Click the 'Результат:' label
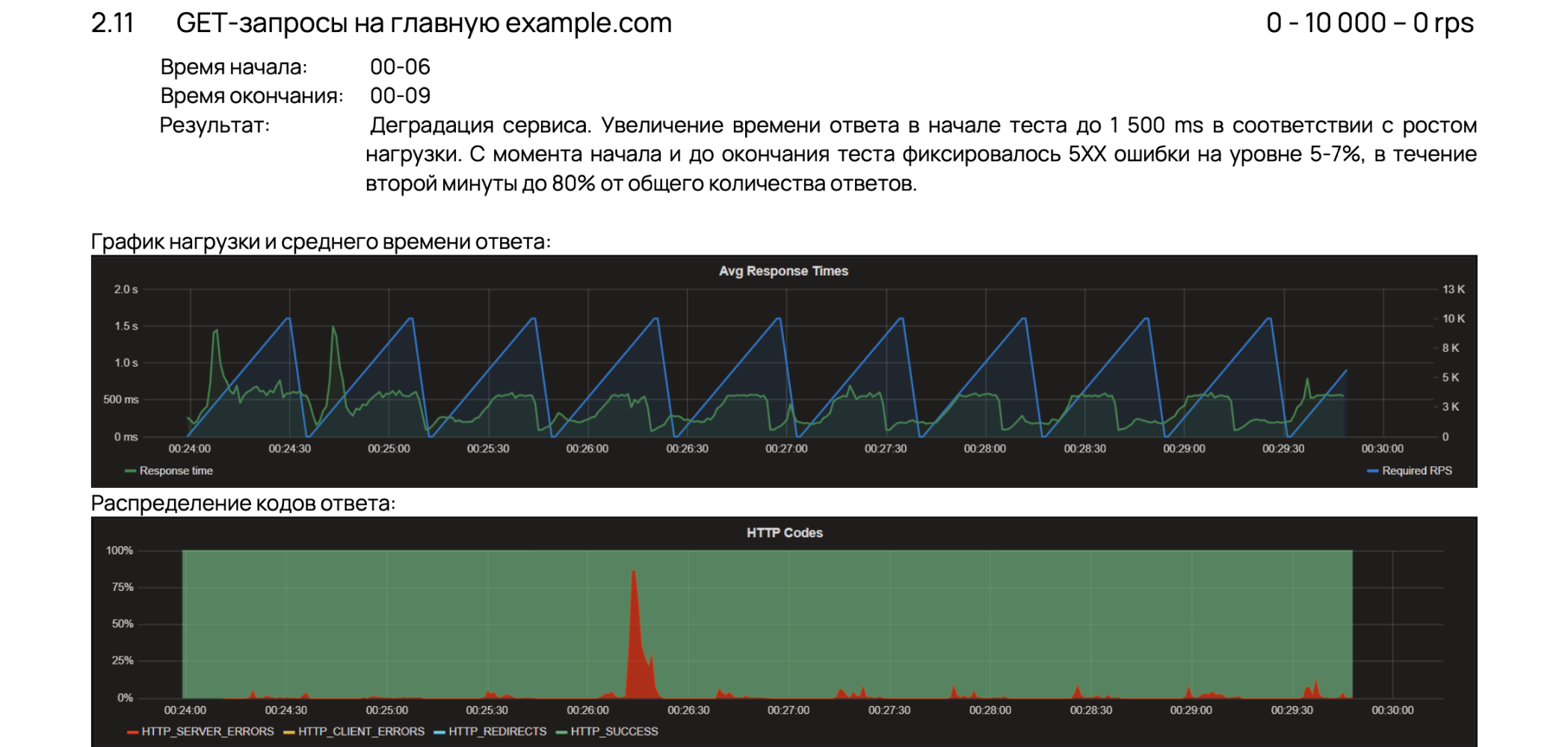1568x747 pixels. pos(214,125)
